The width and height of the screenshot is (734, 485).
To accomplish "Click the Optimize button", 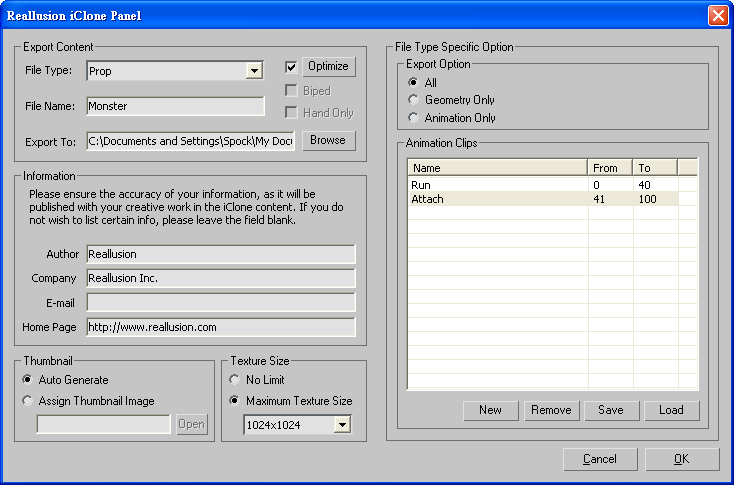I will click(x=329, y=66).
